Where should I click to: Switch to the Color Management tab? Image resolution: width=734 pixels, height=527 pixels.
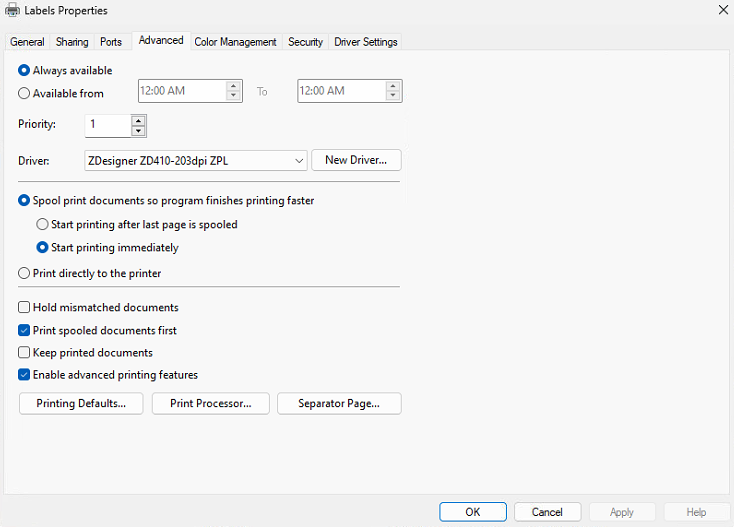[x=235, y=42]
